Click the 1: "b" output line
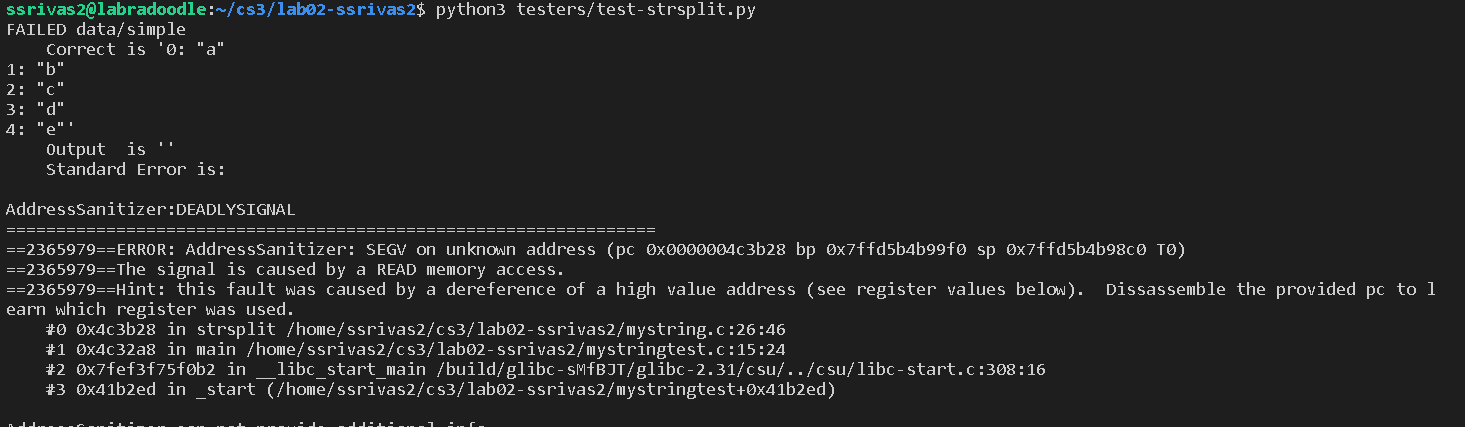The image size is (1465, 427). pyautogui.click(x=35, y=69)
